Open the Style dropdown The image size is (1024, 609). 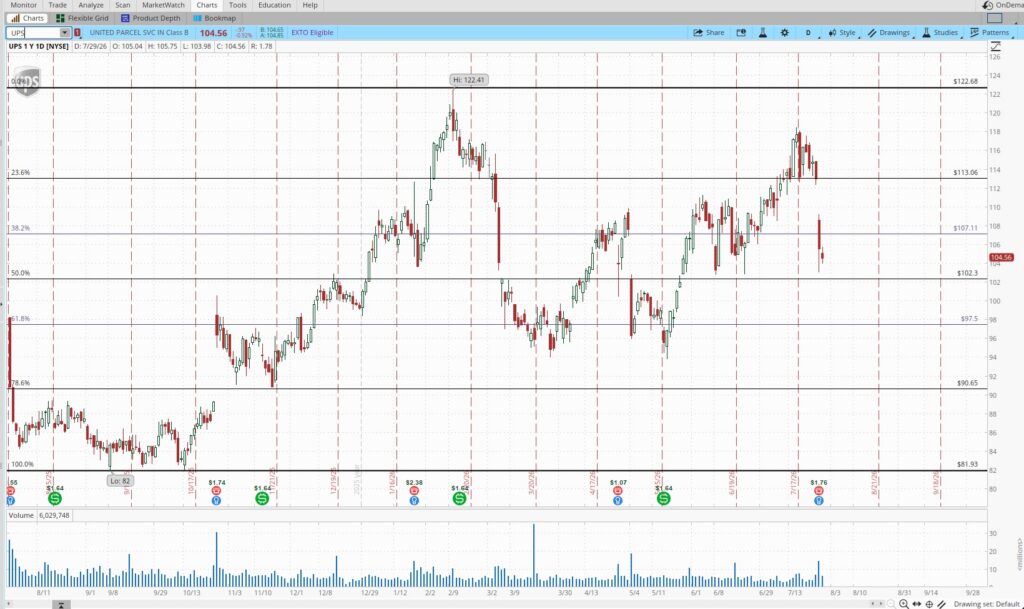click(842, 33)
